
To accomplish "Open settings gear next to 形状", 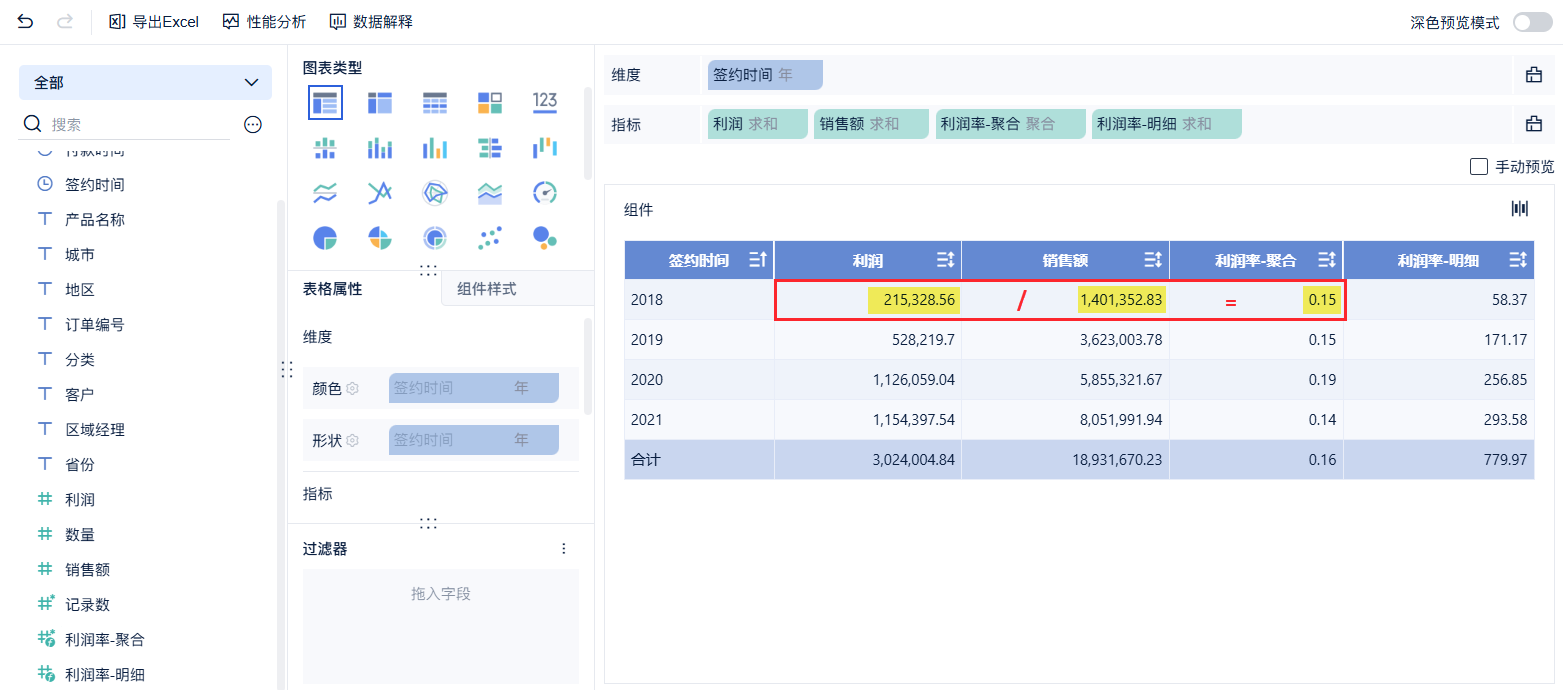I will 352,440.
